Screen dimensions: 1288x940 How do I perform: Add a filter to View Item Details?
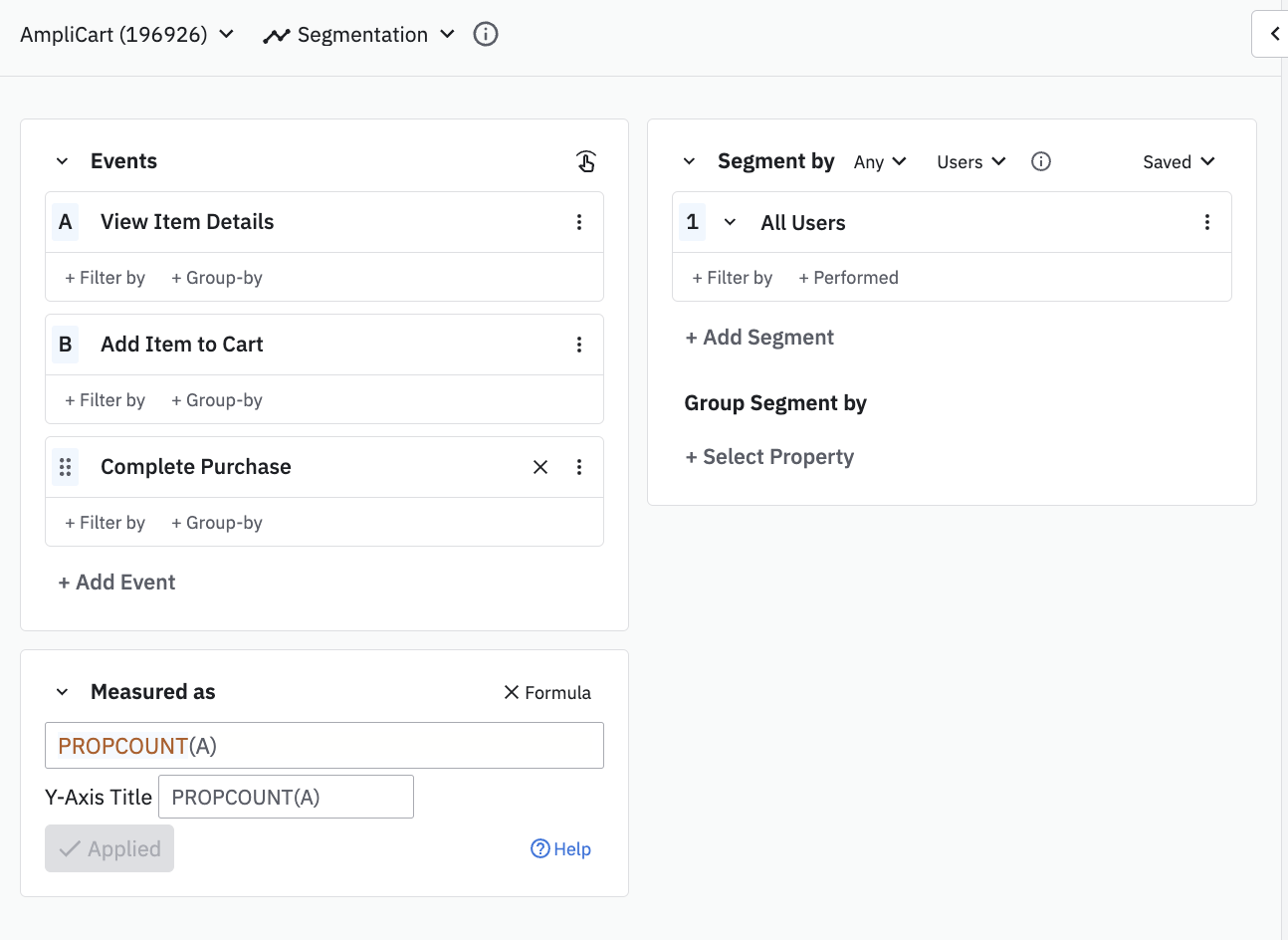tap(105, 278)
